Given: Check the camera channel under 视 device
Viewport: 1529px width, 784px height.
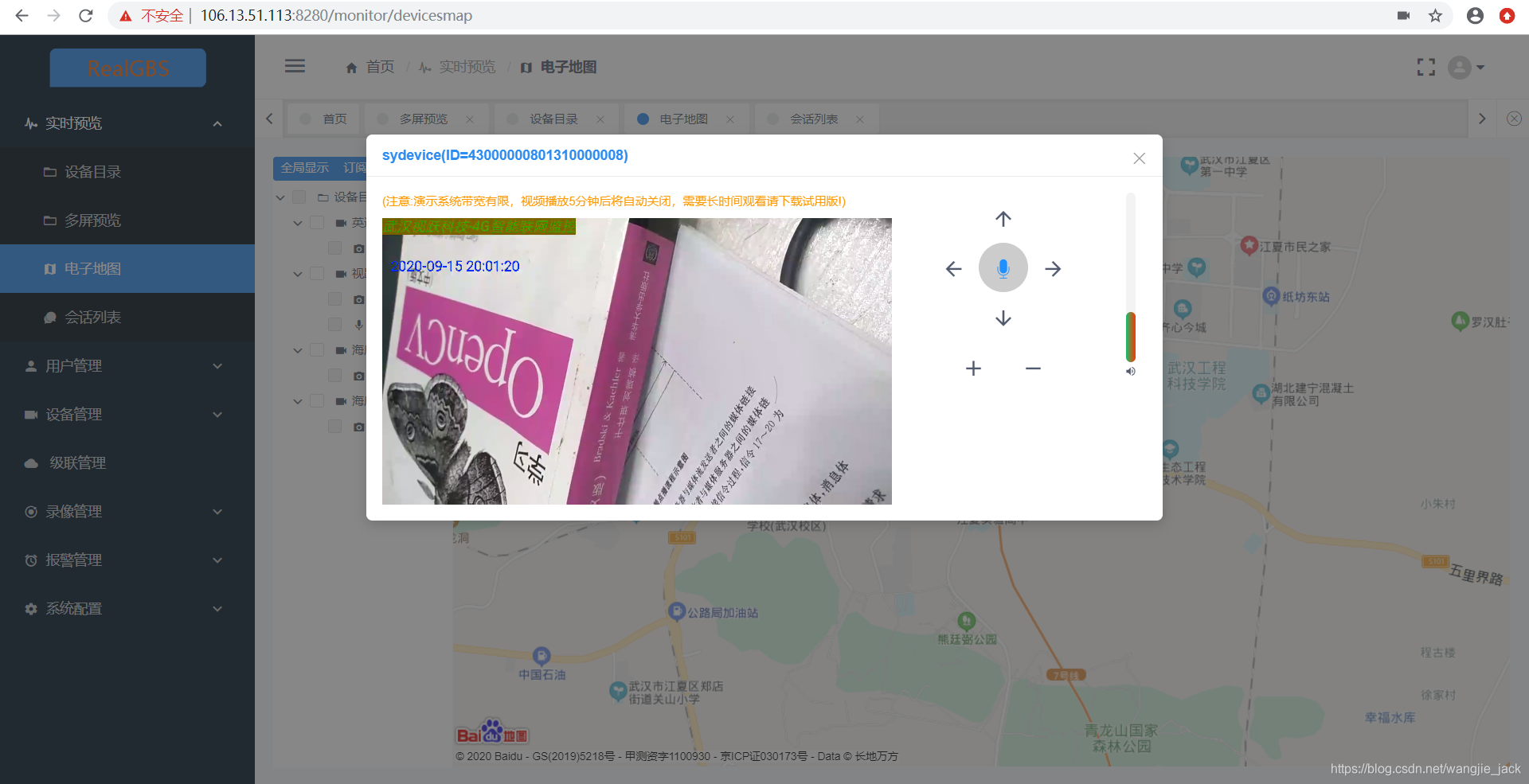Looking at the screenshot, I should 335,299.
